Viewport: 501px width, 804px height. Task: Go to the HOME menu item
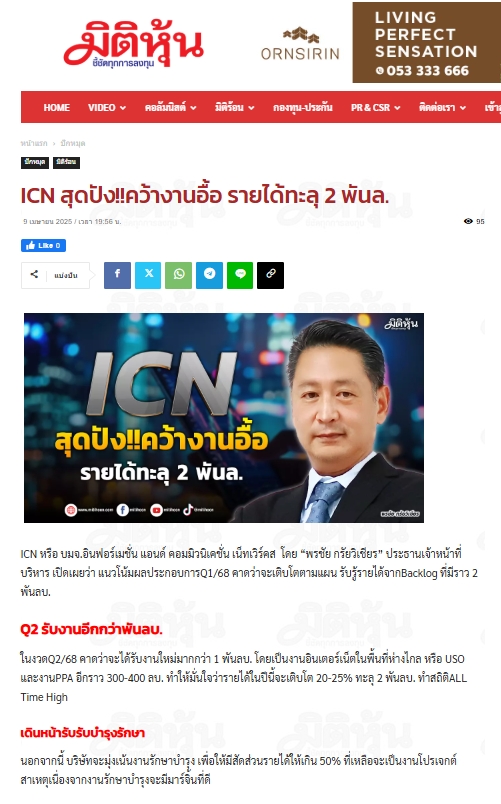pyautogui.click(x=56, y=108)
